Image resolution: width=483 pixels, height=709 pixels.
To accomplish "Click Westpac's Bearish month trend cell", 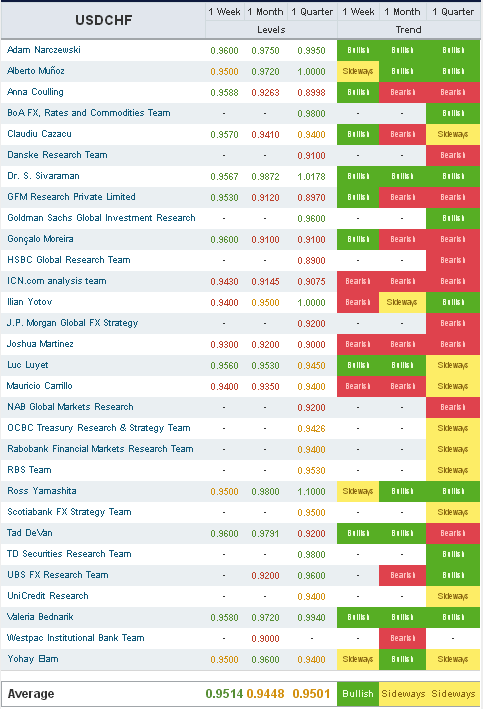I will pos(402,638).
